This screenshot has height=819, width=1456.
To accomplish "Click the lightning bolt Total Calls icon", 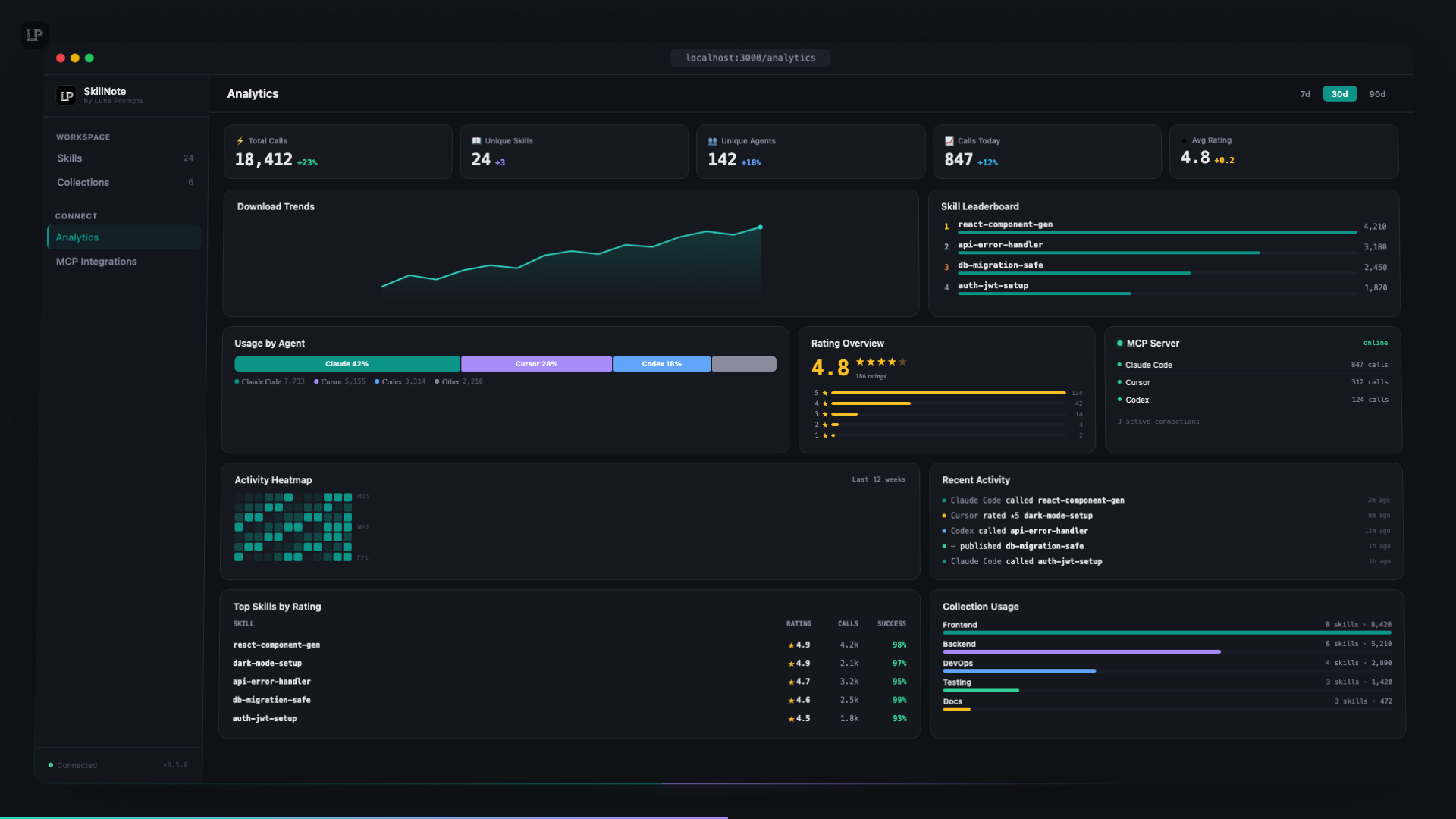I will [240, 141].
